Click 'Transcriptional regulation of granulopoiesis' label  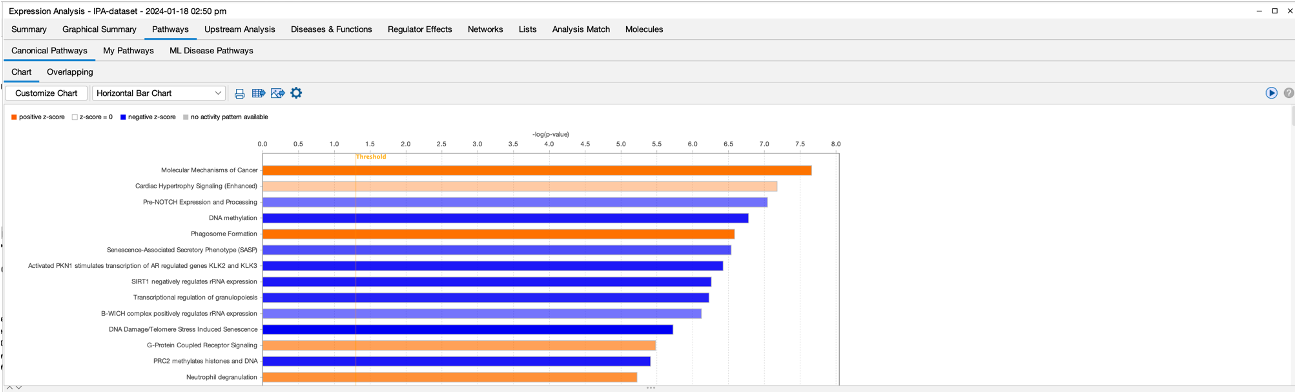point(195,297)
